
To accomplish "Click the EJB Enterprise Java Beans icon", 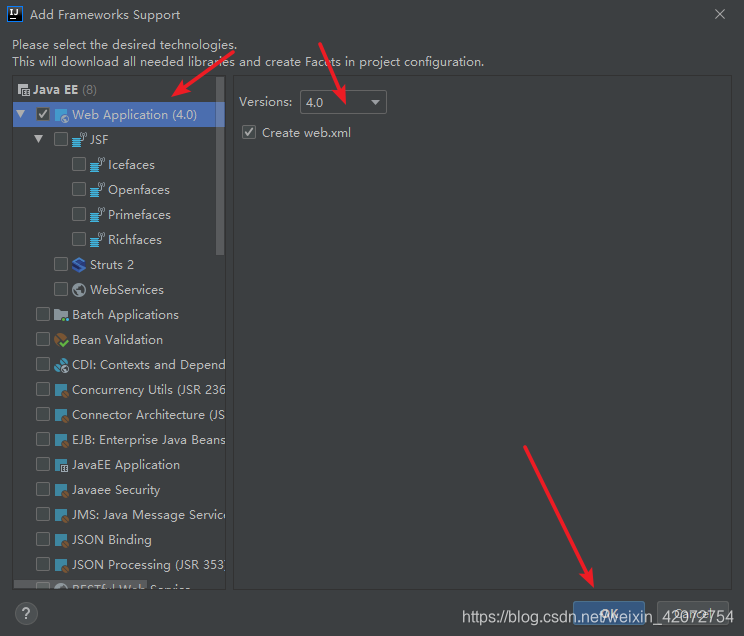I will point(62,440).
